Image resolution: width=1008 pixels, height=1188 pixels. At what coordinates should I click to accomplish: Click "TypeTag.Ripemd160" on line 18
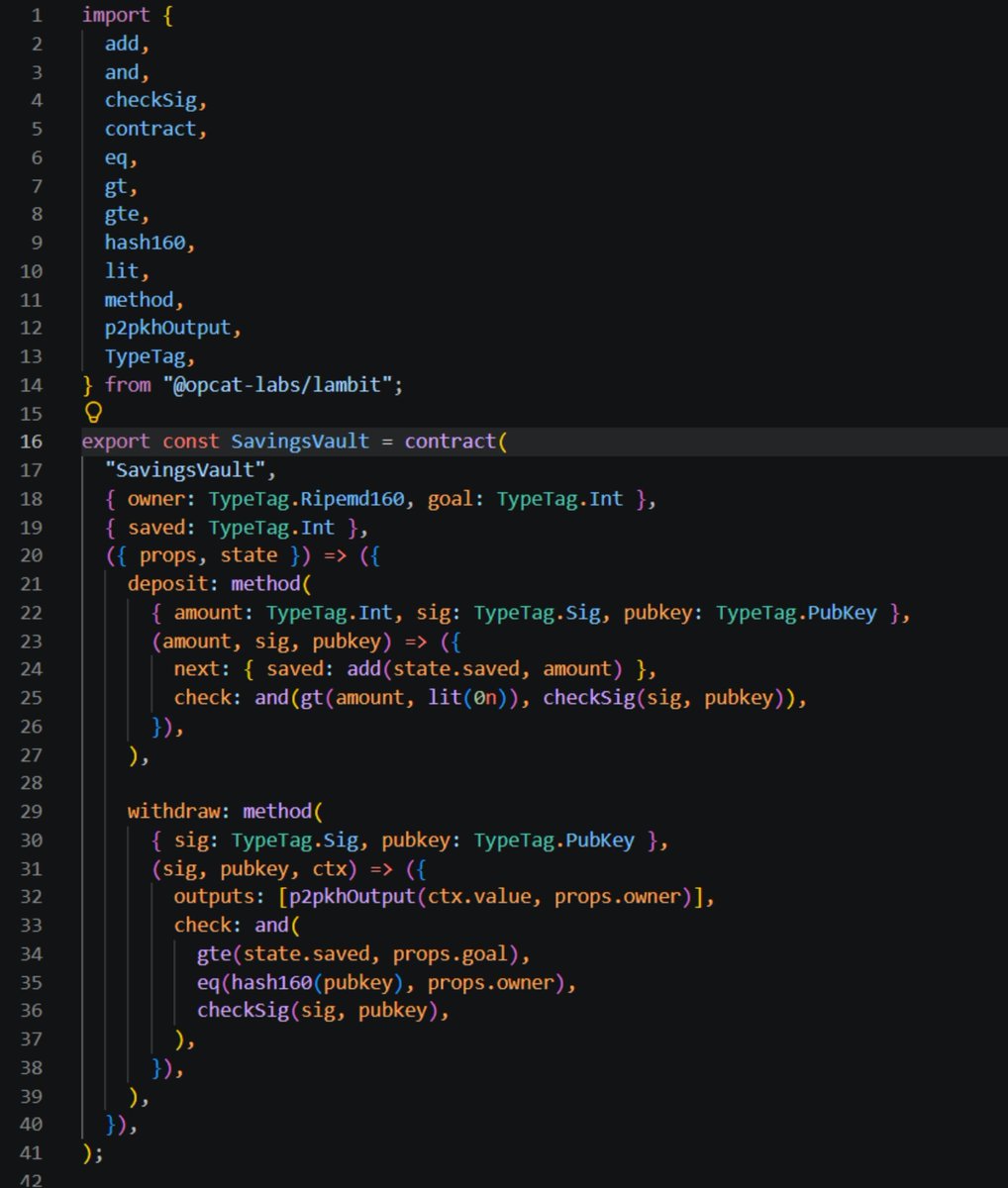pos(306,498)
